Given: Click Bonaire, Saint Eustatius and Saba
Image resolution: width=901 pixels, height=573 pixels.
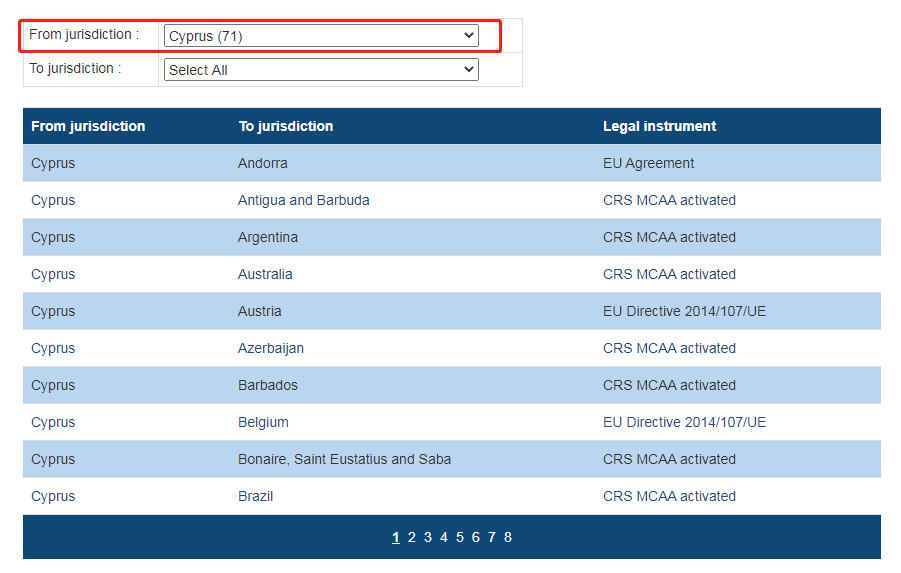Looking at the screenshot, I should click(344, 459).
